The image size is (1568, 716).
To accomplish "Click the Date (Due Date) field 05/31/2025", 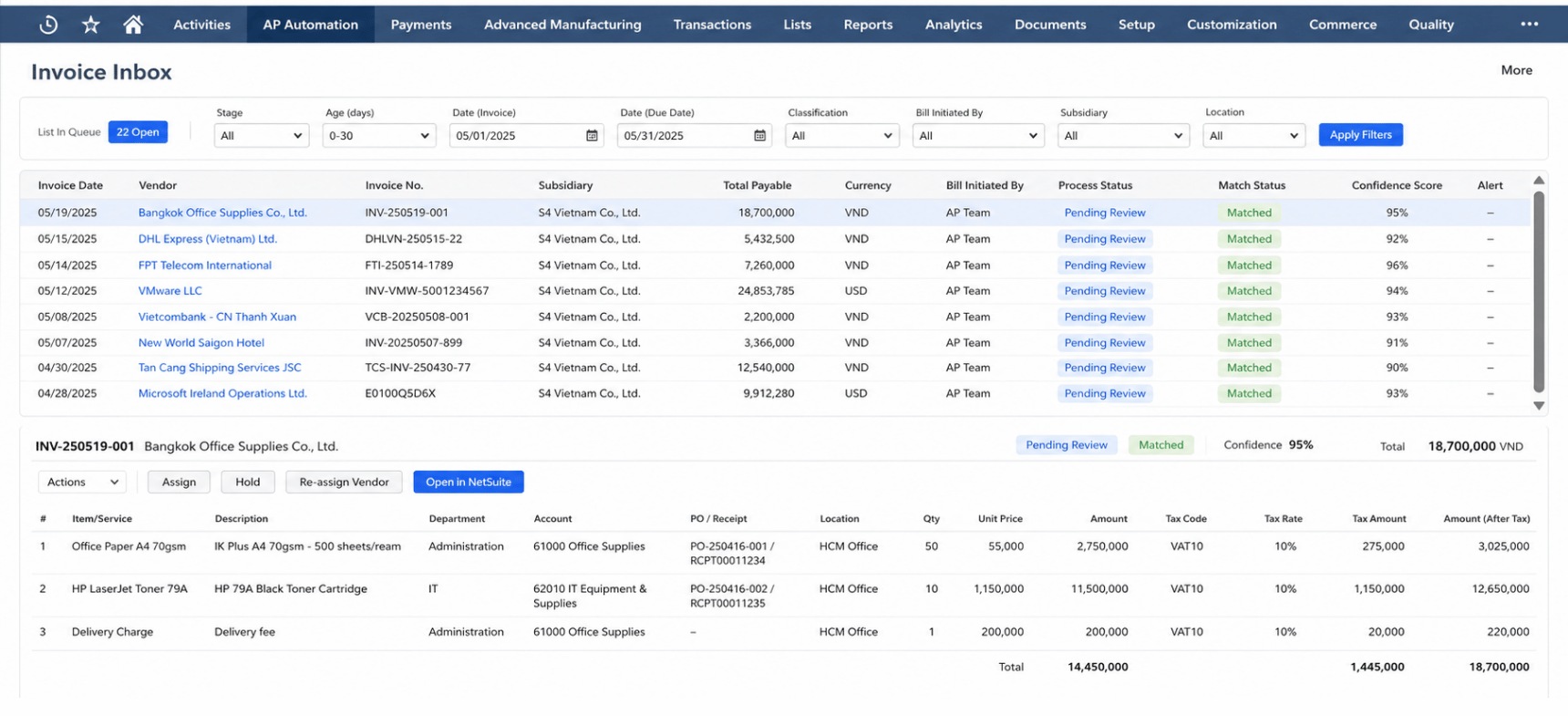I will [694, 136].
